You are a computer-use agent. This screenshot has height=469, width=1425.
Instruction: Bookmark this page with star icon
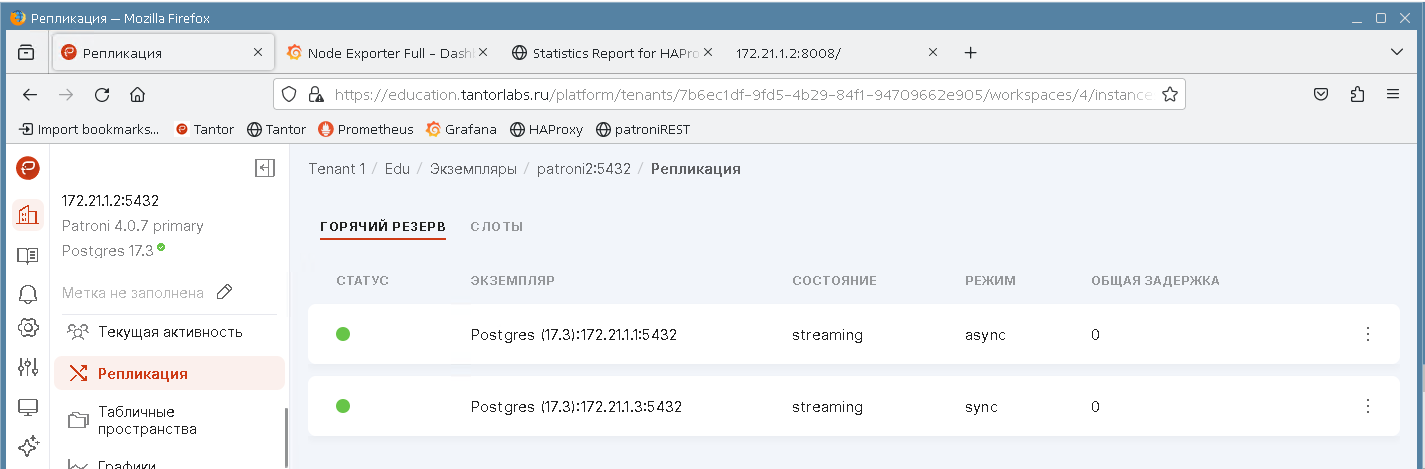pos(1170,94)
